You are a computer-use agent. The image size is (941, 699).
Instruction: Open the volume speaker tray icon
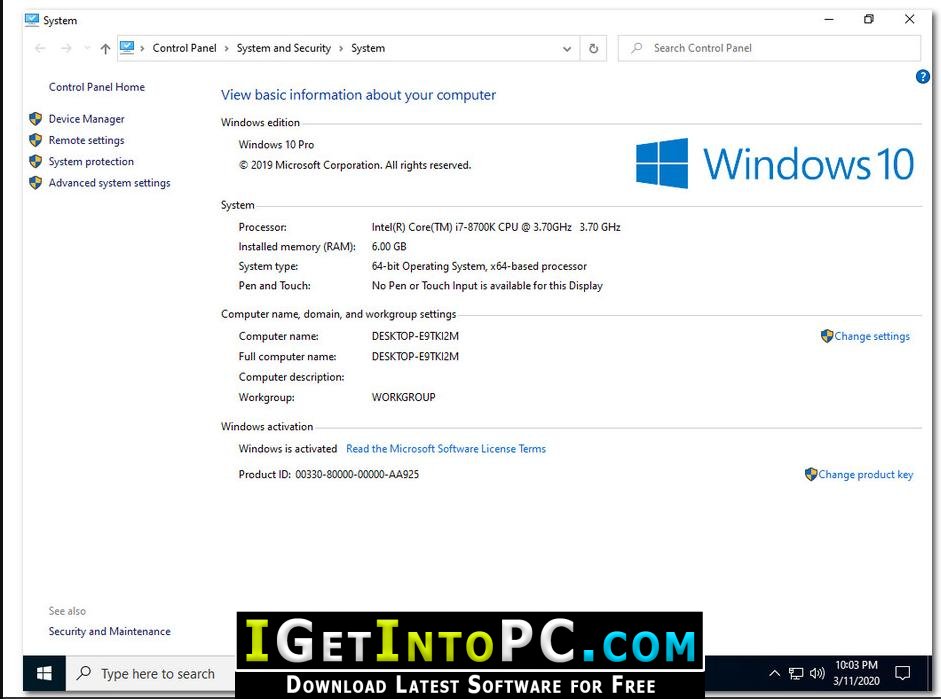pyautogui.click(x=817, y=673)
